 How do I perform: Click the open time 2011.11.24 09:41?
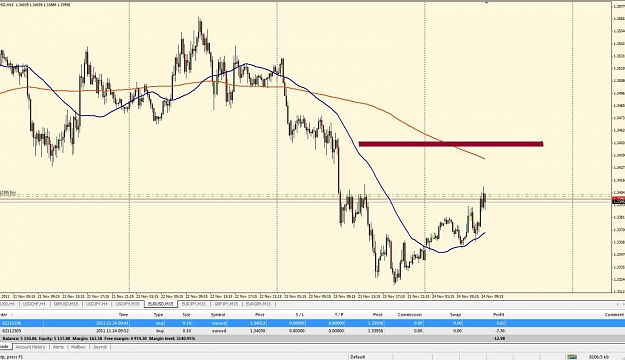112,323
